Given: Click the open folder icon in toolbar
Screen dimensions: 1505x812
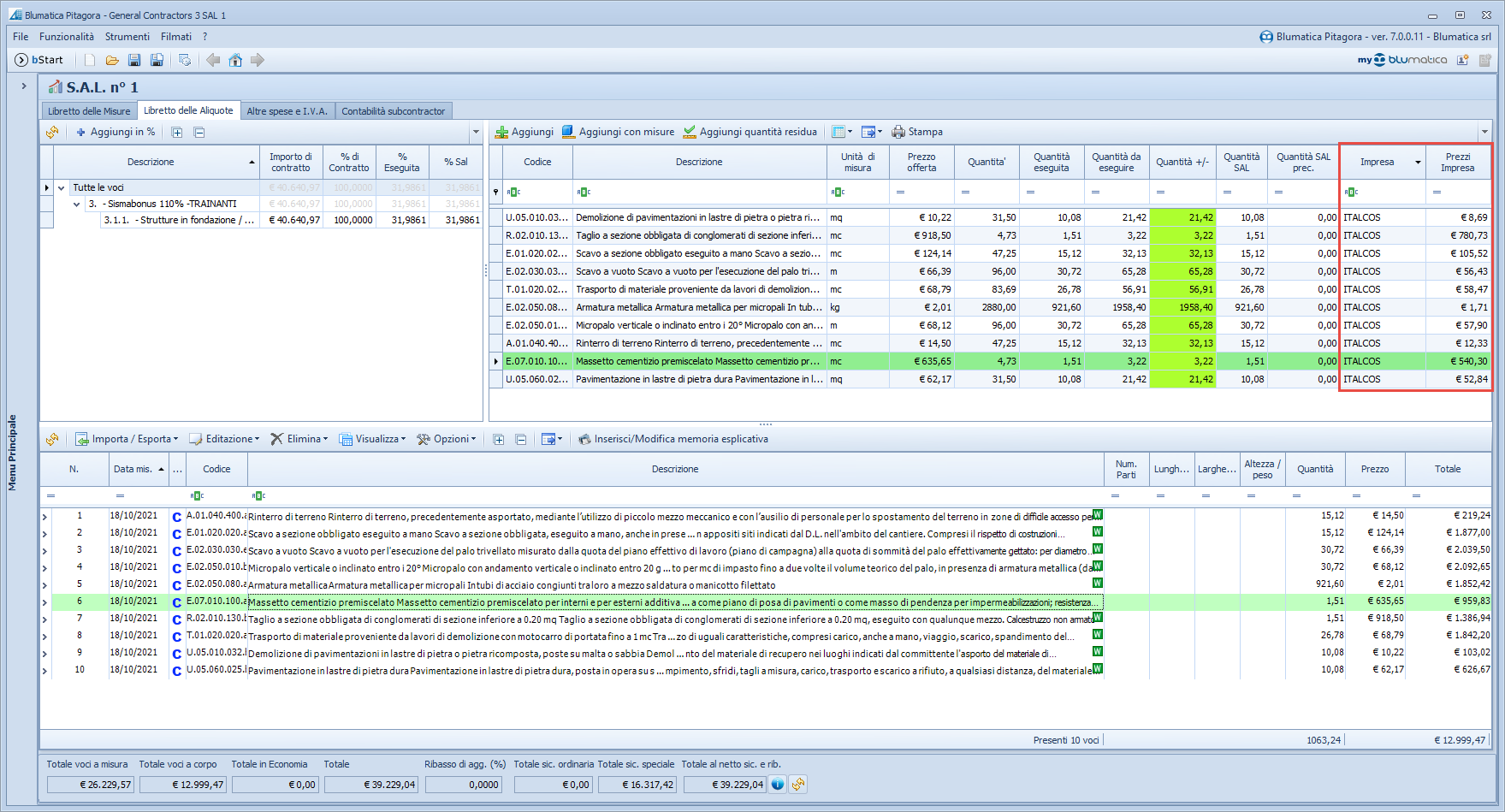Looking at the screenshot, I should [x=112, y=60].
